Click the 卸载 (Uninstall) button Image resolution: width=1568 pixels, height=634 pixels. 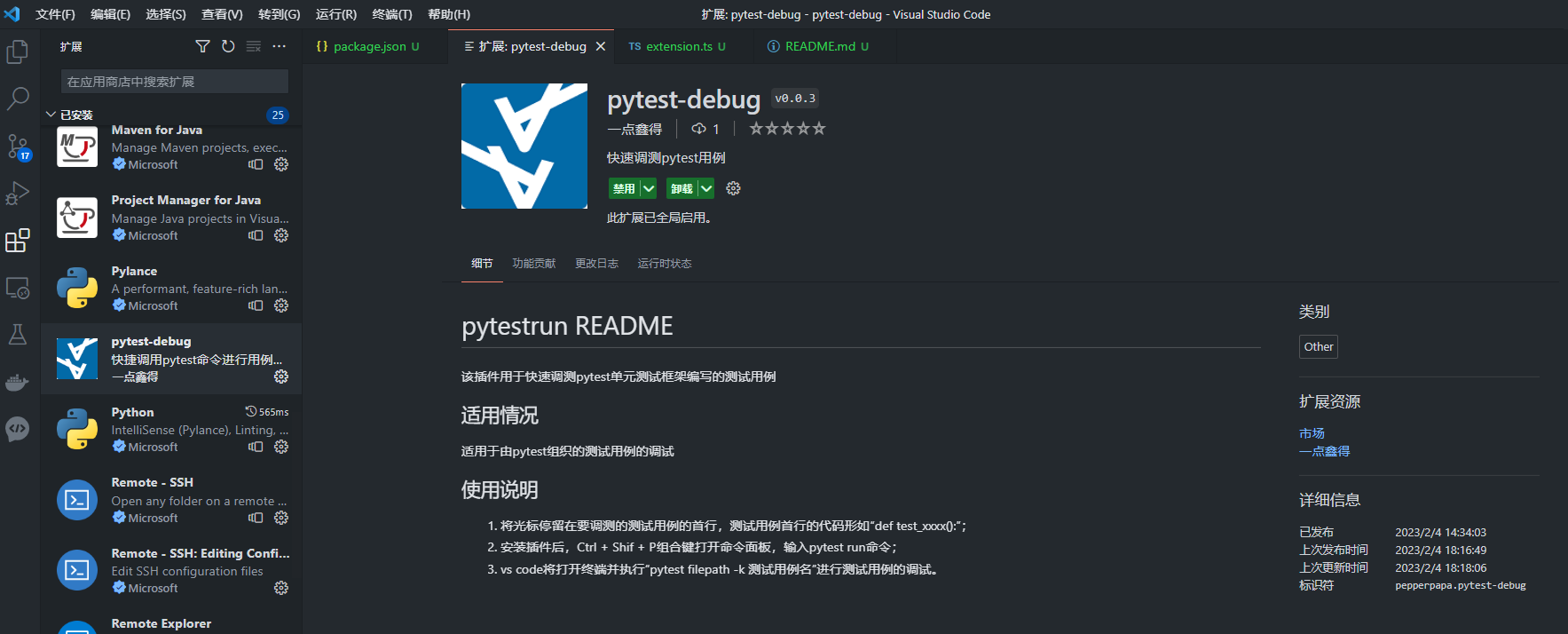pyautogui.click(x=682, y=188)
